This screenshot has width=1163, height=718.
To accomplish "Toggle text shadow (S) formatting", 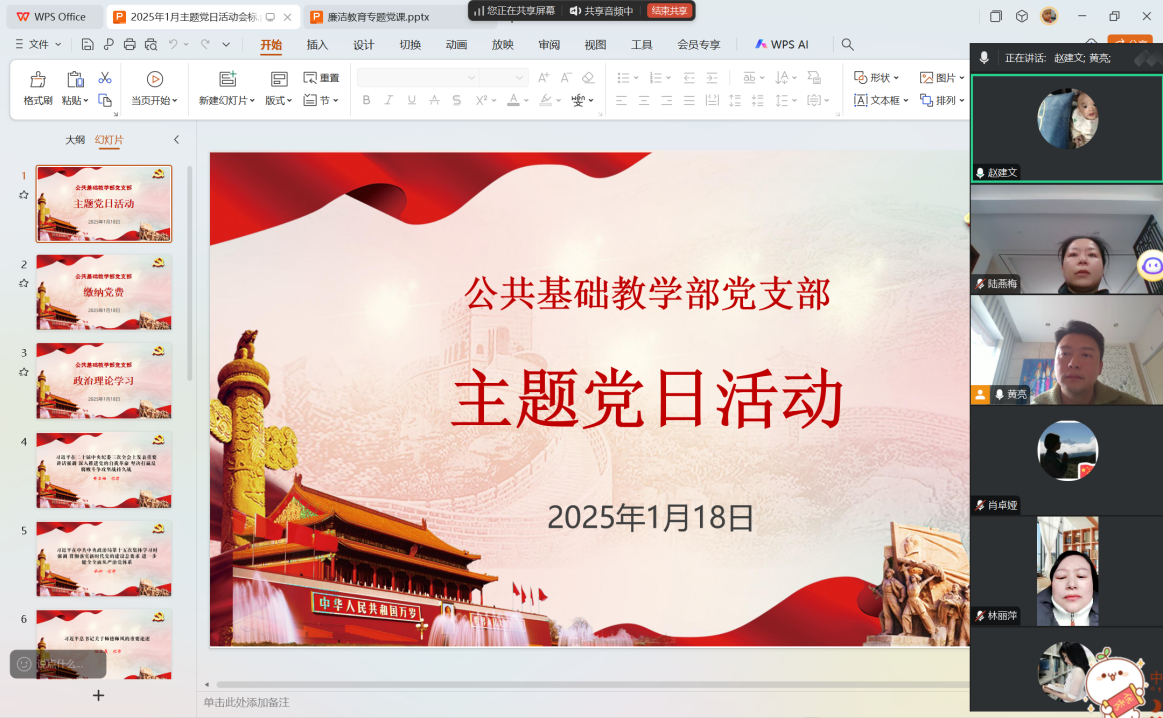I will point(457,100).
